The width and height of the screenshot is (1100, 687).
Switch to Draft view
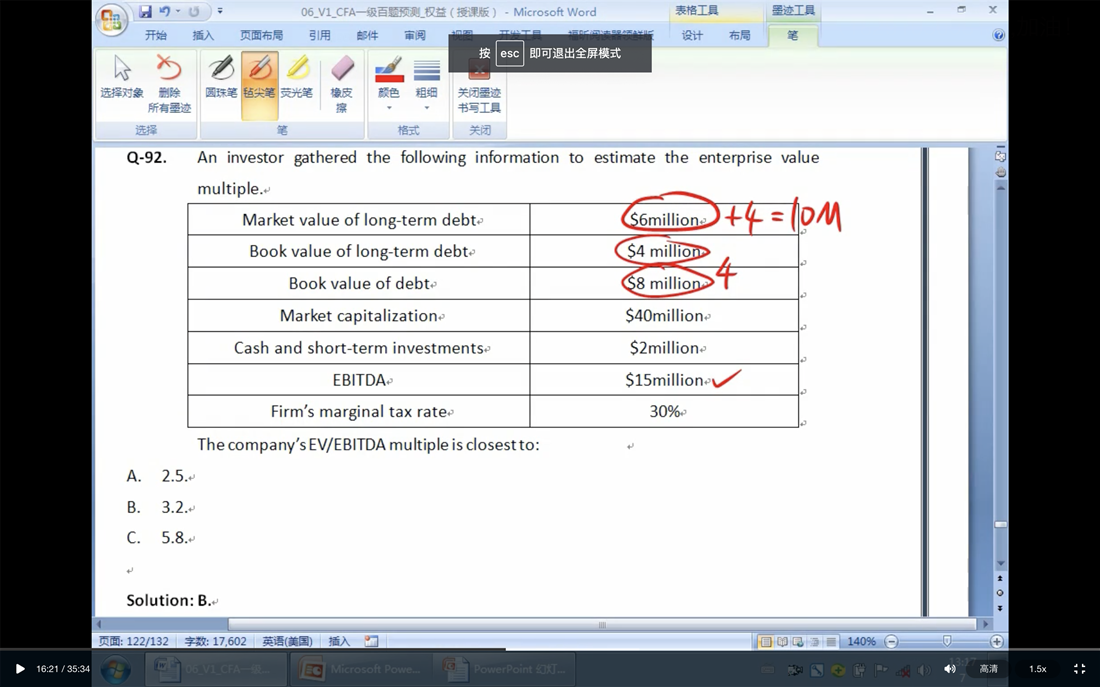pos(831,641)
